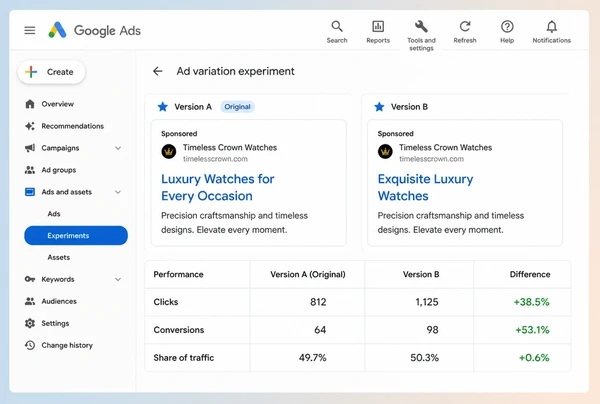Image resolution: width=600 pixels, height=404 pixels.
Task: Click the Recommendations sparkle icon
Action: (30, 126)
